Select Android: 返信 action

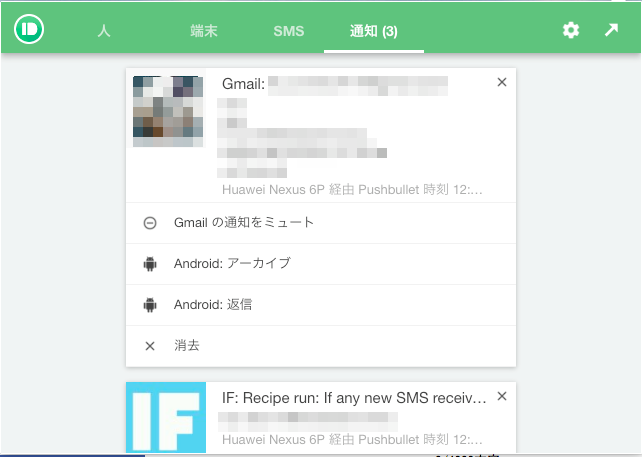pyautogui.click(x=321, y=305)
